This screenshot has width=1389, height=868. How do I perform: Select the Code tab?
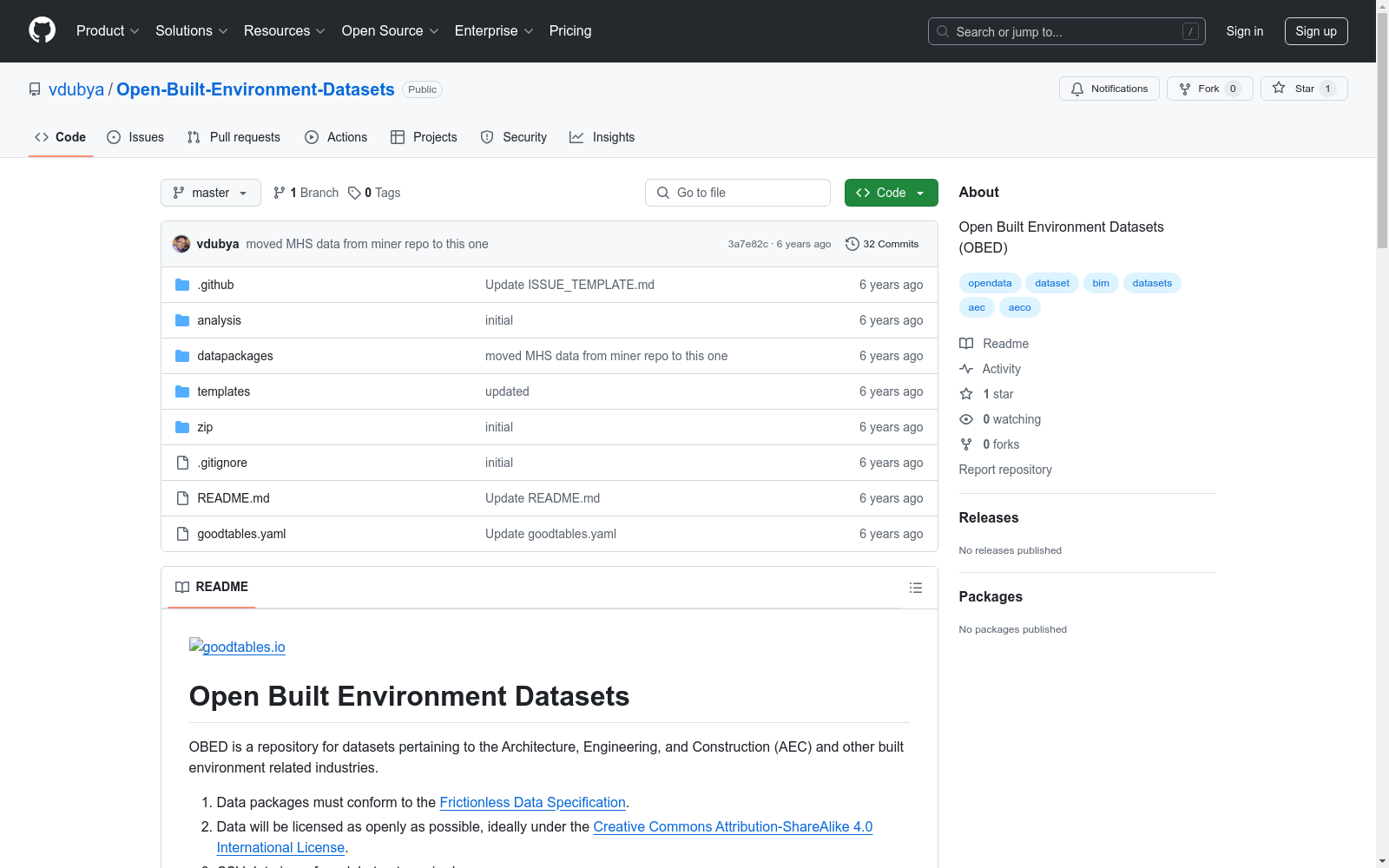61,137
